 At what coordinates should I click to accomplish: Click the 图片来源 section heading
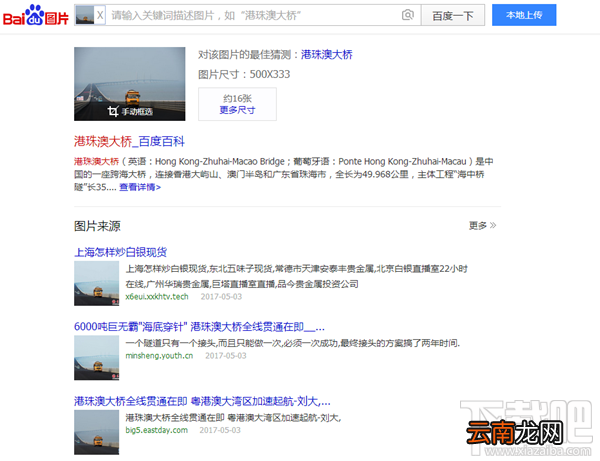tap(97, 226)
